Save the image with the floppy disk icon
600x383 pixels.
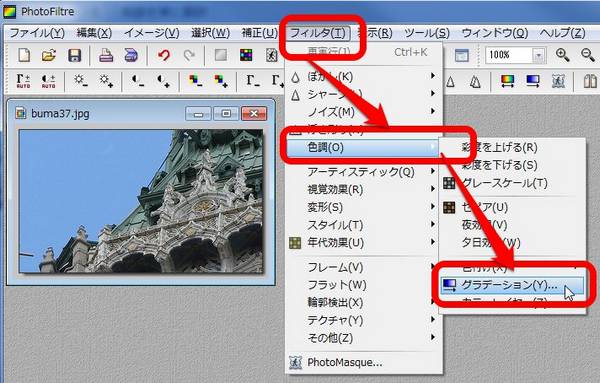point(74,55)
